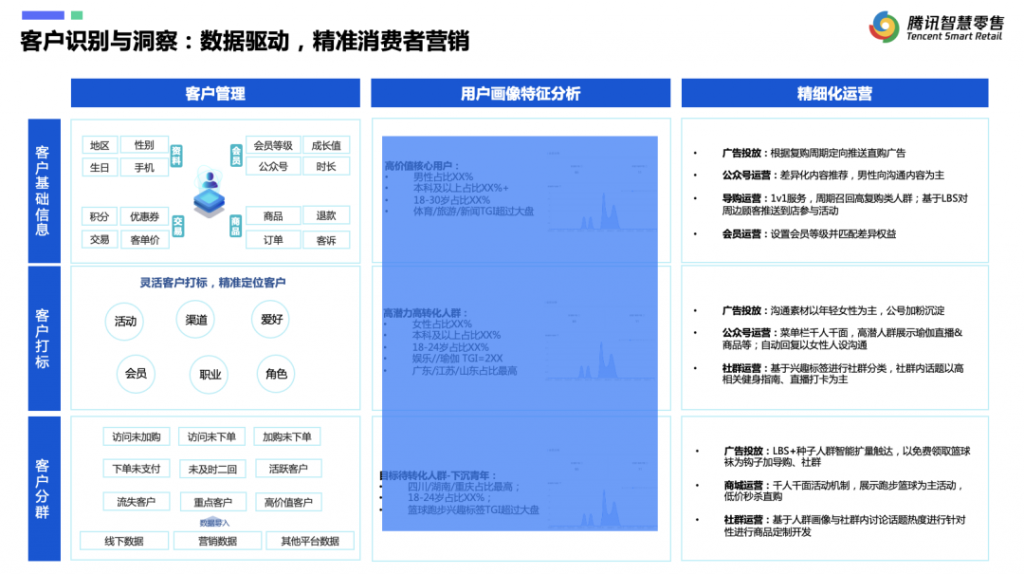This screenshot has height=574, width=1024.
Task: Click the 性别 field box
Action: [x=144, y=145]
